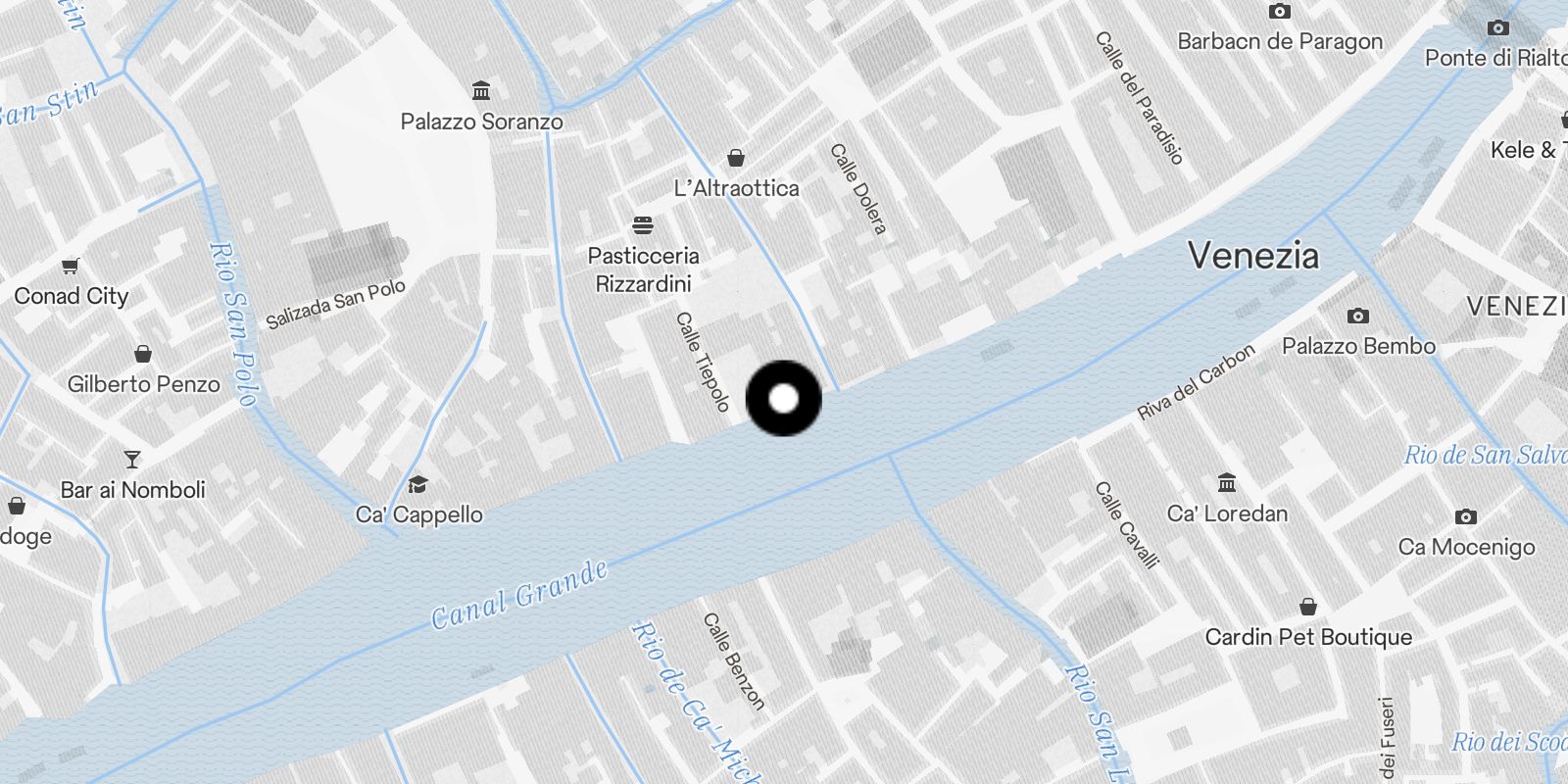The image size is (1568, 784).
Task: Select the shopping cart icon for Conad City
Action: click(x=71, y=266)
